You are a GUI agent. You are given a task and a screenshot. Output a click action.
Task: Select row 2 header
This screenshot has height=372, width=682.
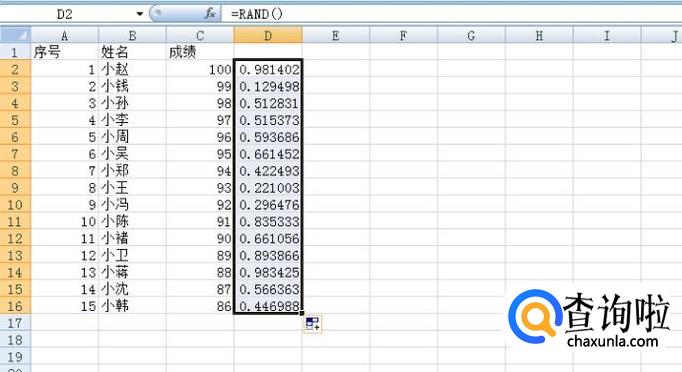[x=15, y=69]
